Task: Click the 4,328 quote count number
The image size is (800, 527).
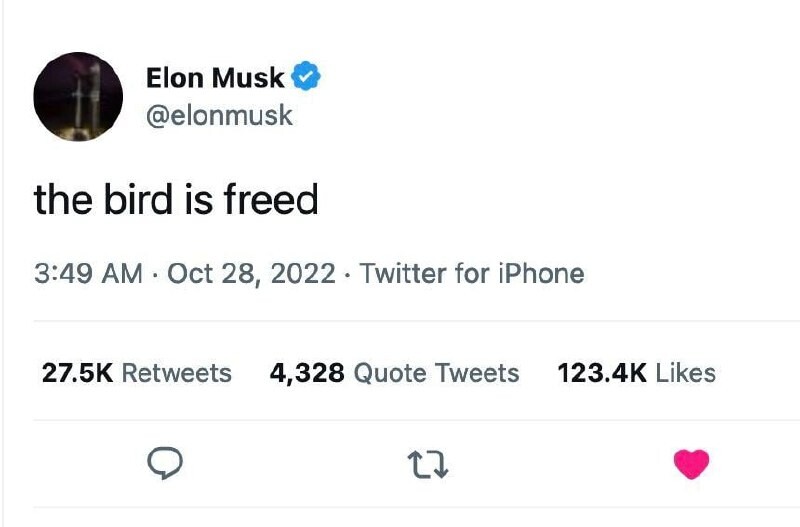Action: (x=307, y=373)
